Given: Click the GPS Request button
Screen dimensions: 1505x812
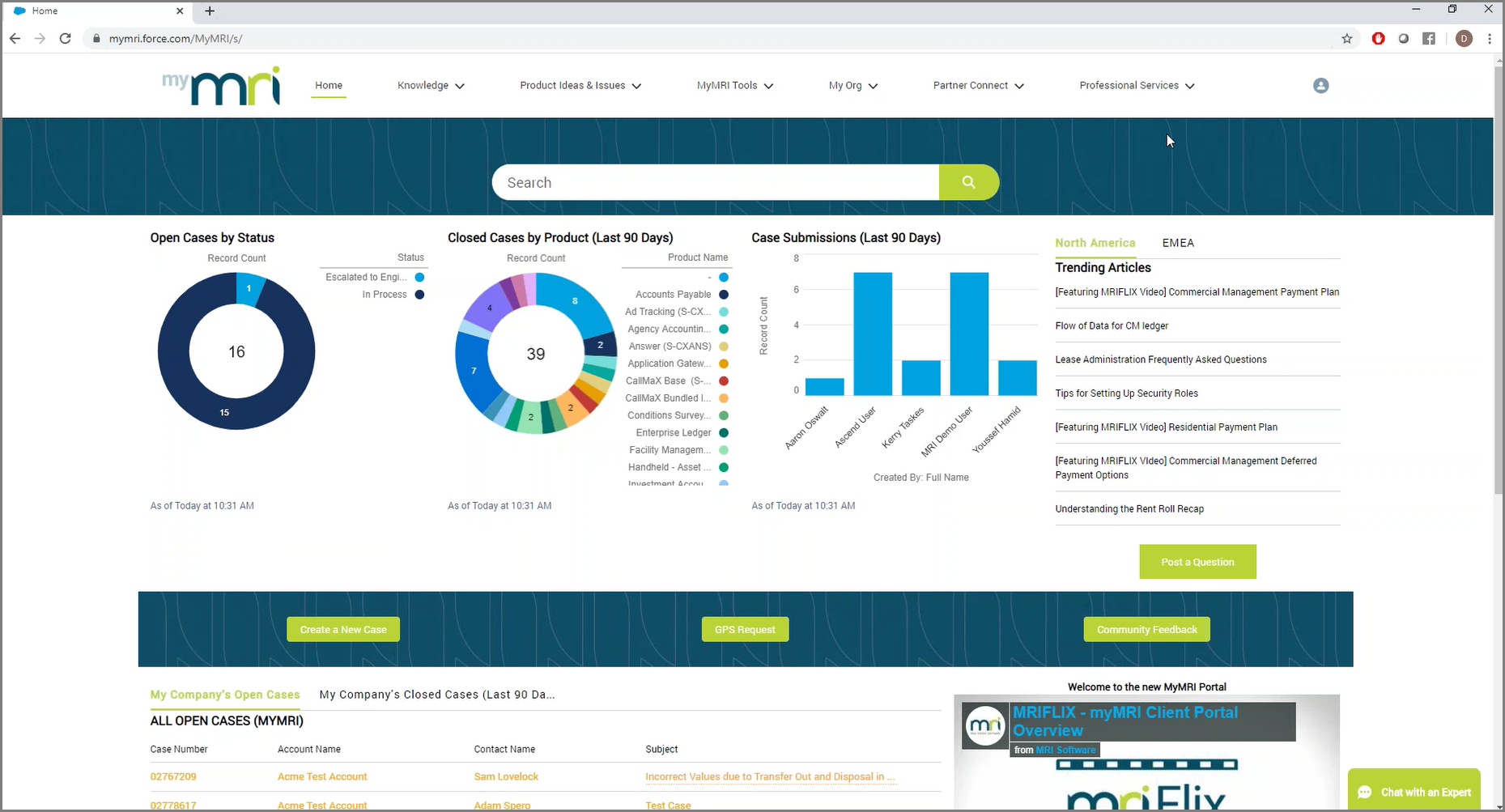Looking at the screenshot, I should [x=745, y=630].
